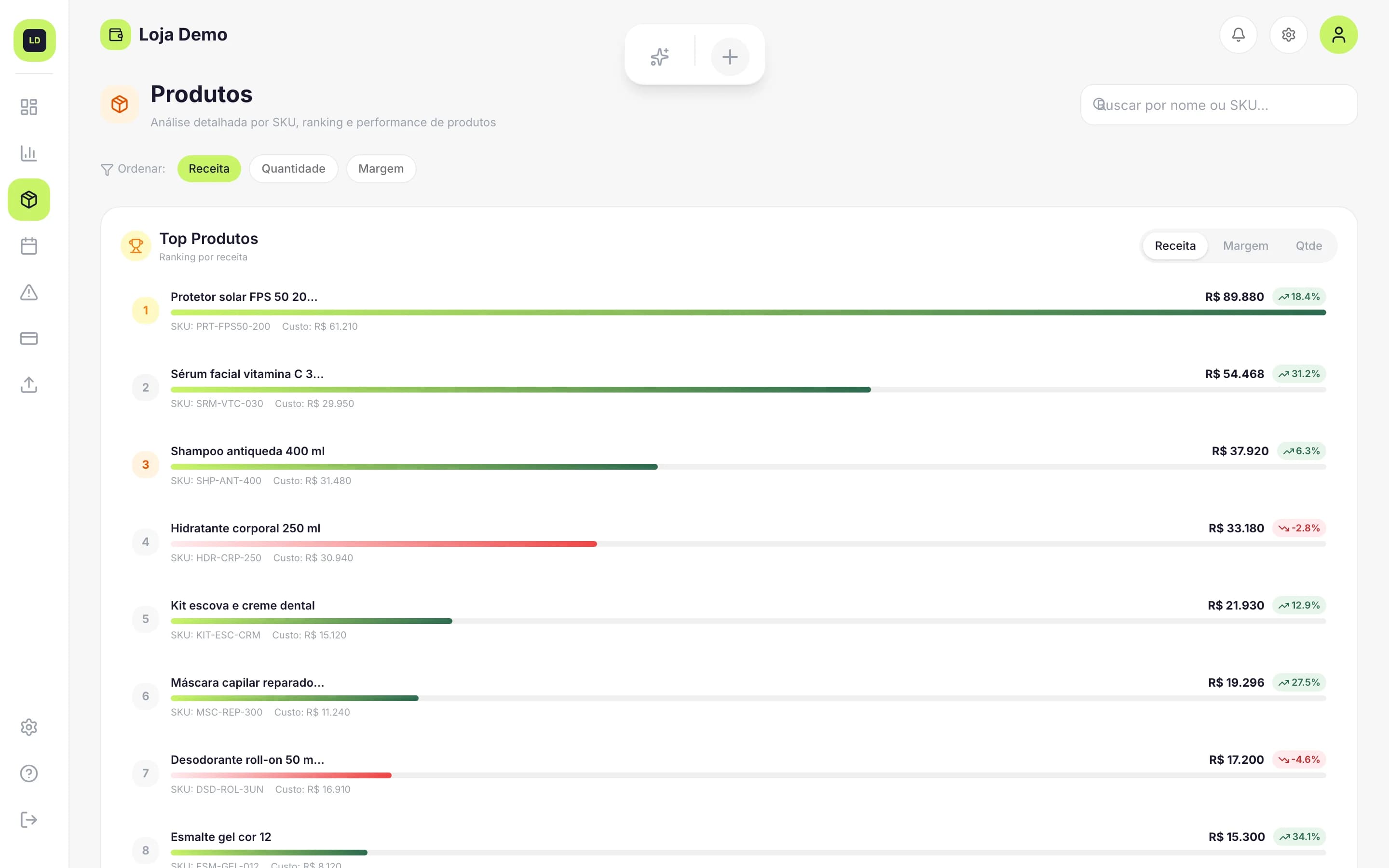Sort products by Receita pill

(x=209, y=169)
